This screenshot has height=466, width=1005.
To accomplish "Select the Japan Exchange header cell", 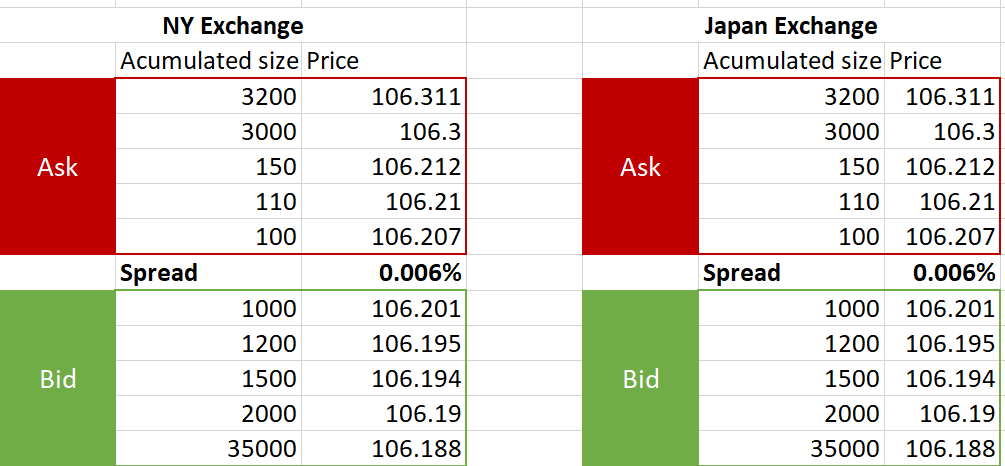I will pos(790,26).
